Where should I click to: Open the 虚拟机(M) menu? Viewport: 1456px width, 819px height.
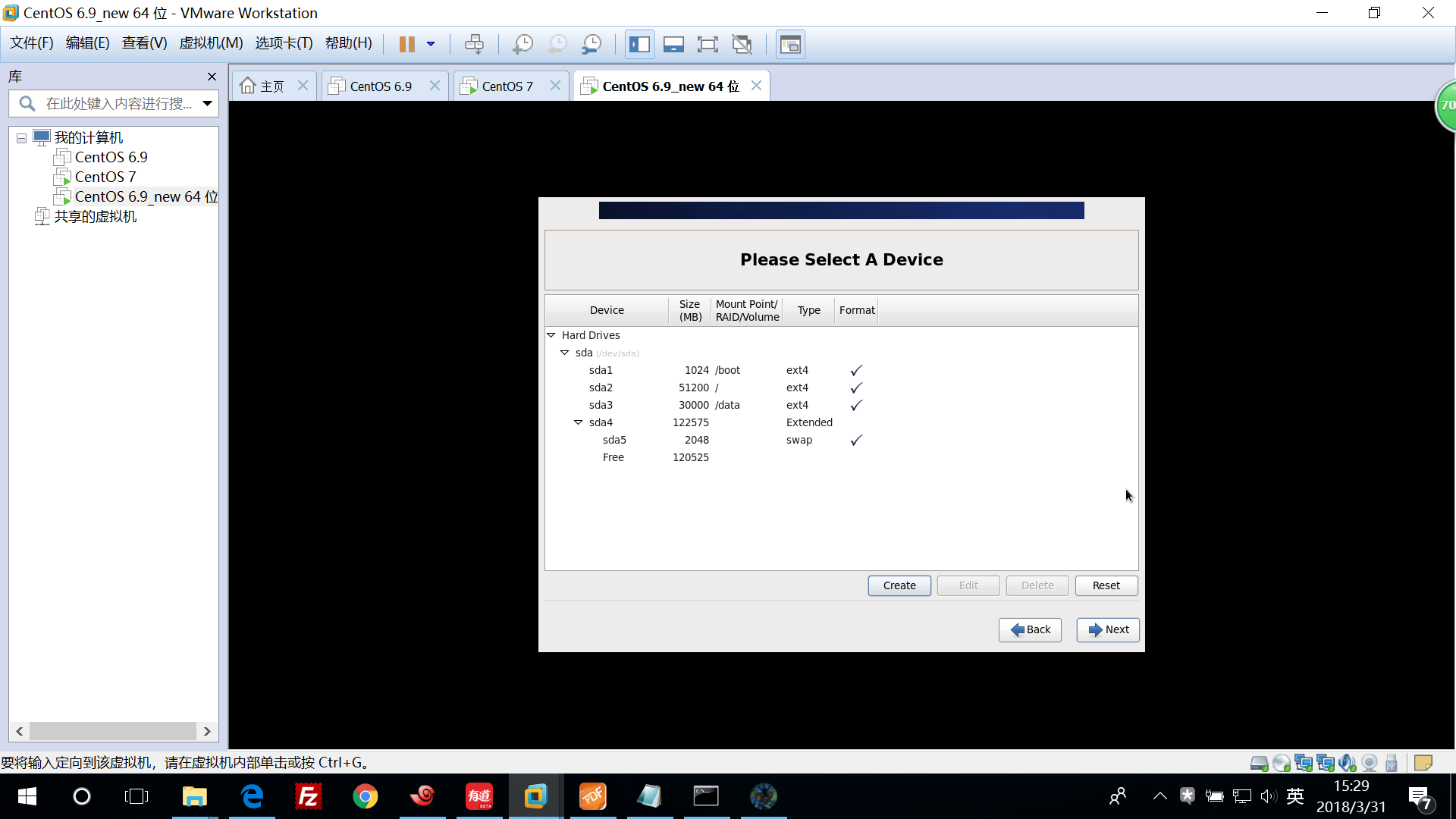[x=211, y=43]
